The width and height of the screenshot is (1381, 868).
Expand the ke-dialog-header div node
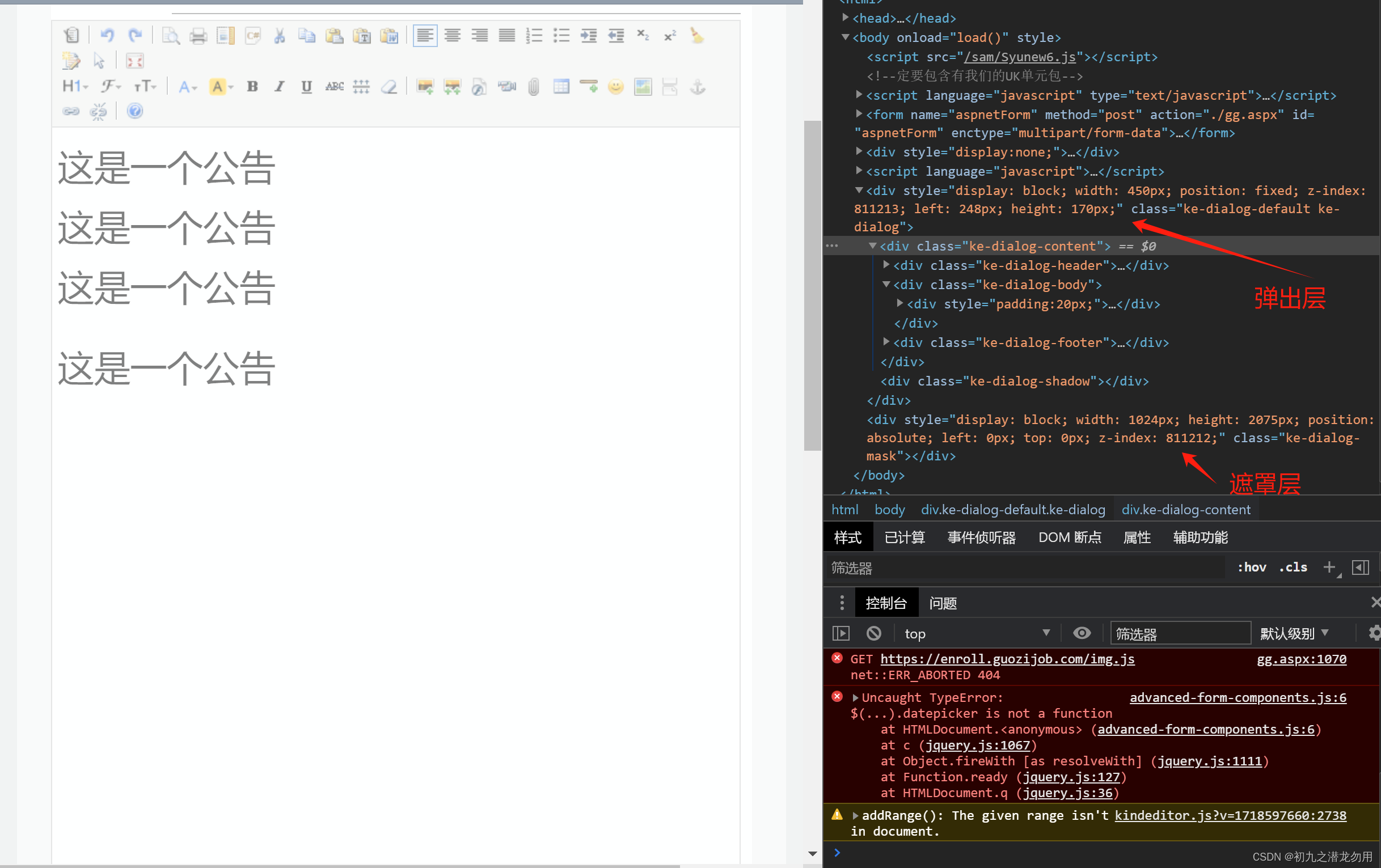(x=886, y=264)
